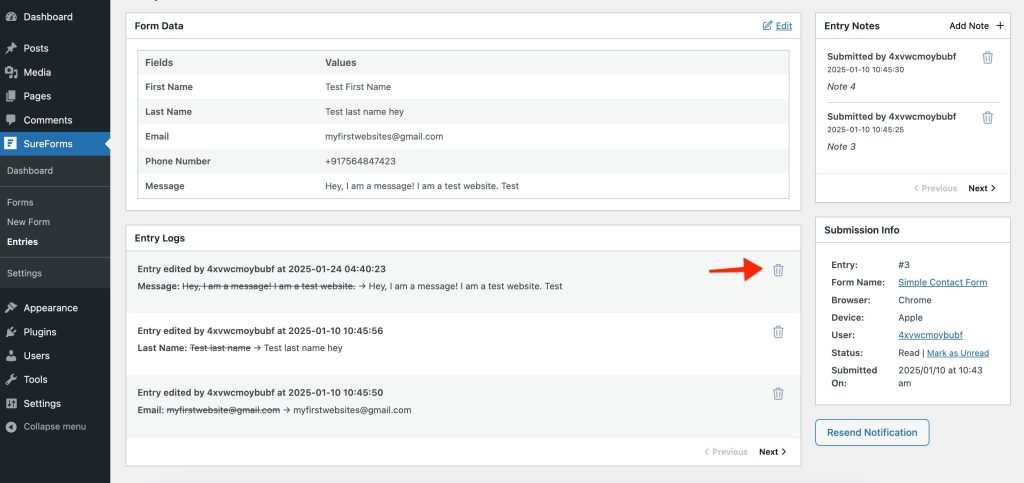This screenshot has height=483, width=1024.
Task: Open Simple Contact Form link
Action: (942, 282)
